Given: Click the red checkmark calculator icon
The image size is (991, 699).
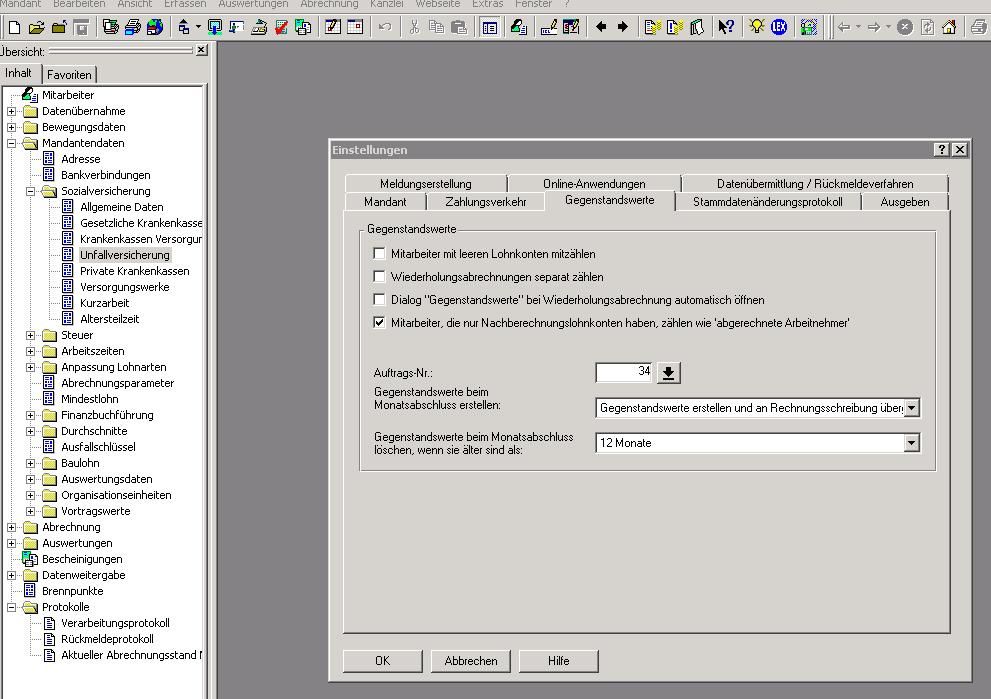Looking at the screenshot, I should (x=281, y=27).
